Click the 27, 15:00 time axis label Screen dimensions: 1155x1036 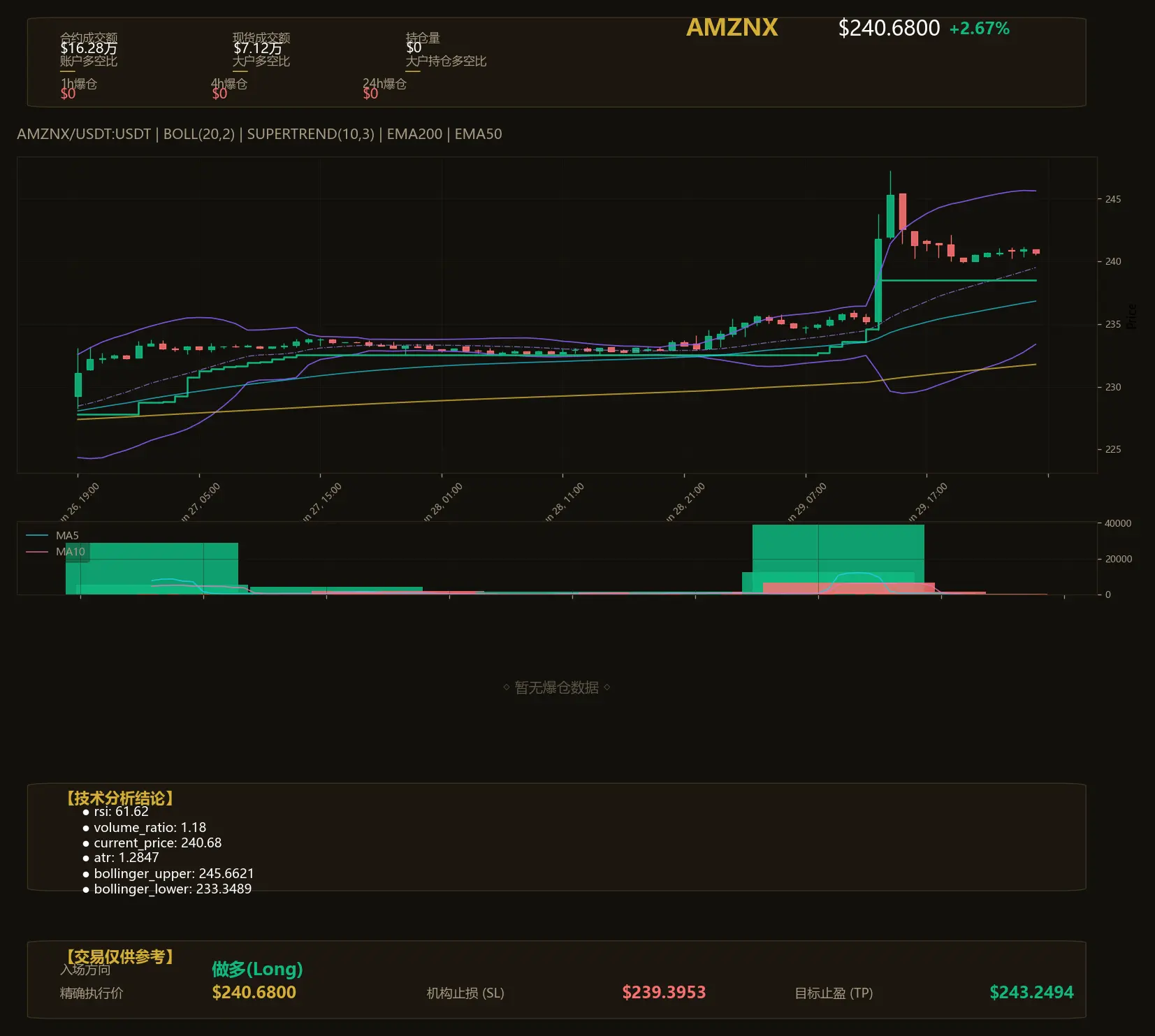coord(322,502)
